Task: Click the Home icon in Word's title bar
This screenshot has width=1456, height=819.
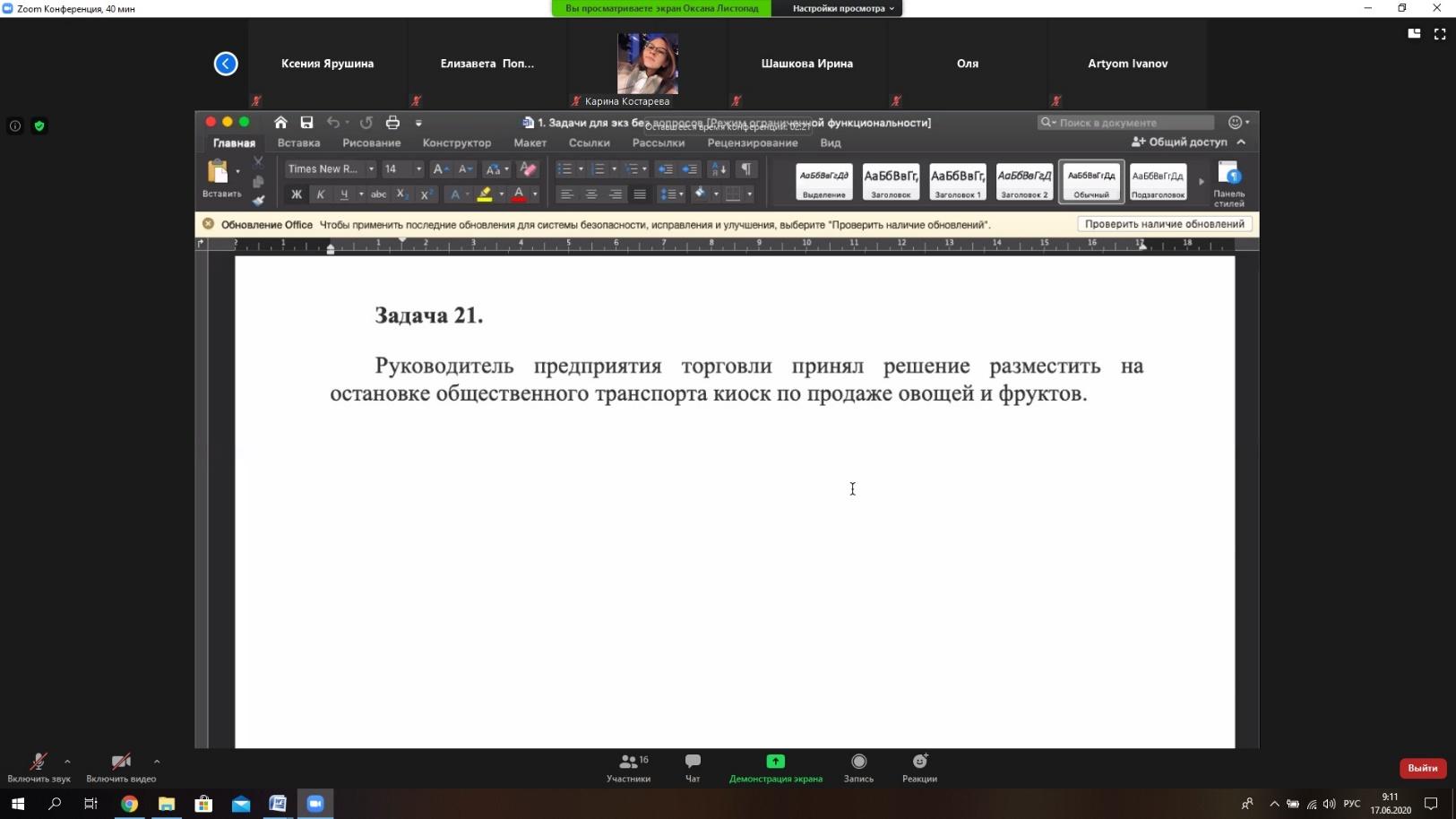Action: pos(280,123)
